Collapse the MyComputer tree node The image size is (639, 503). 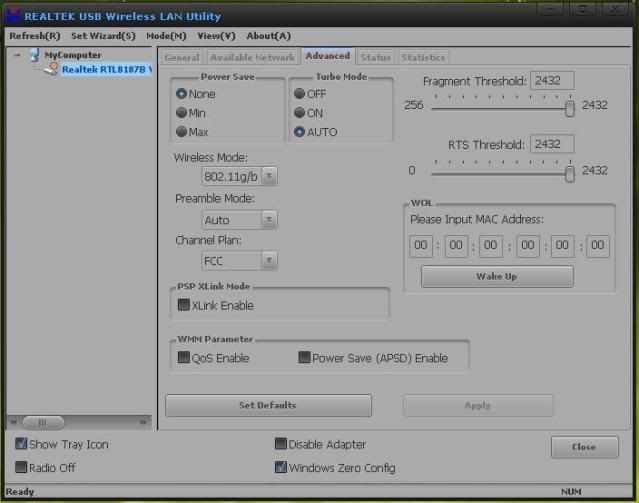click(17, 55)
